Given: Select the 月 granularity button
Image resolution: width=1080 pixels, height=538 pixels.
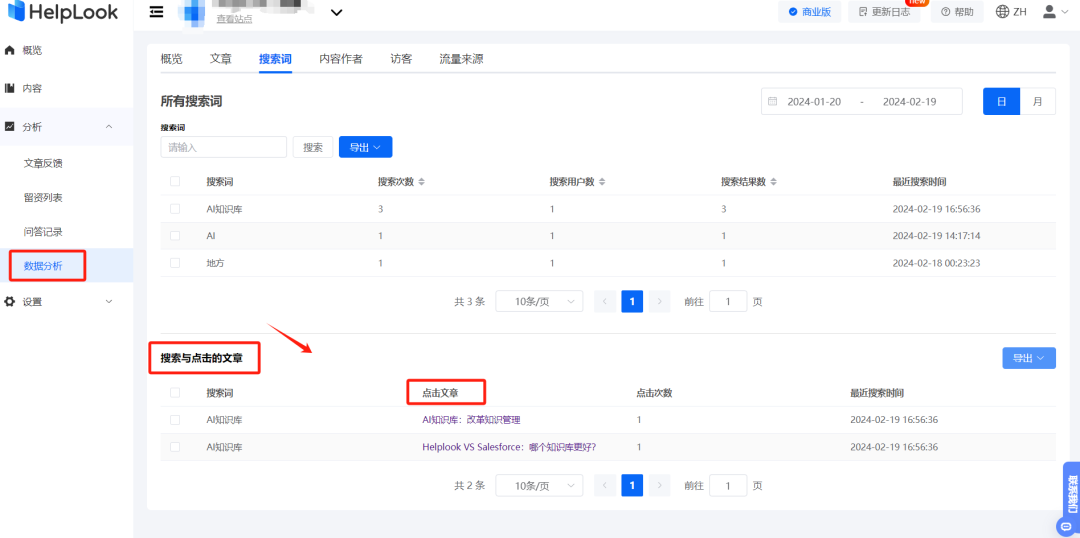Looking at the screenshot, I should pos(1037,101).
